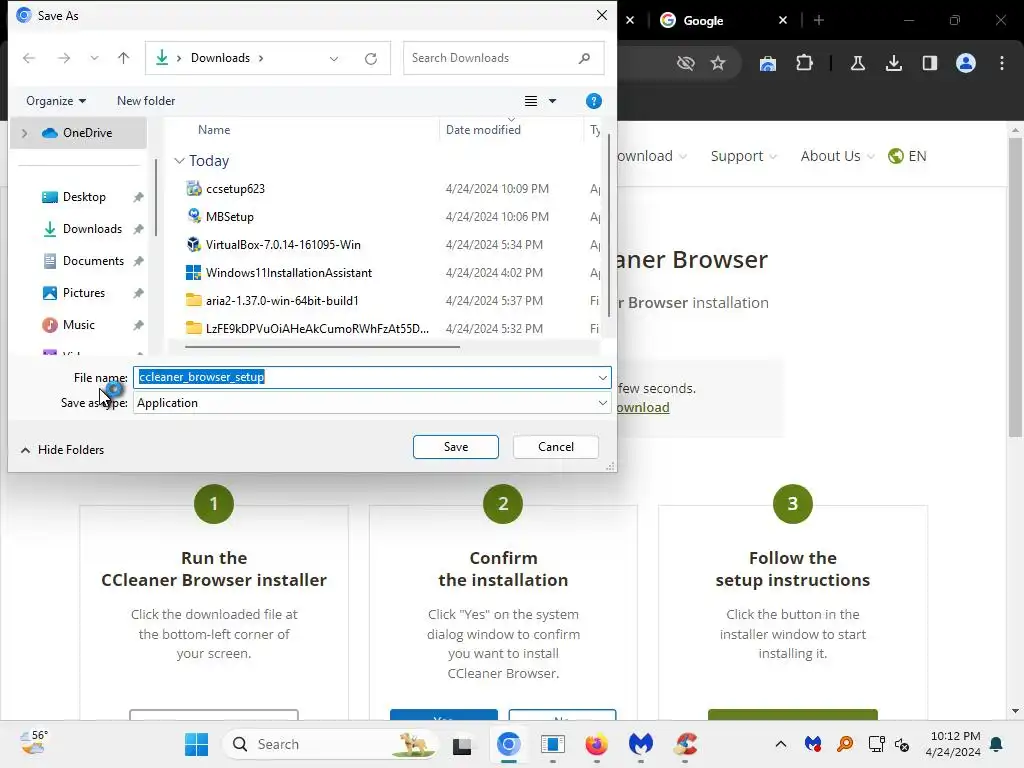Open Save as type combo box
1024x768 pixels.
tap(372, 403)
